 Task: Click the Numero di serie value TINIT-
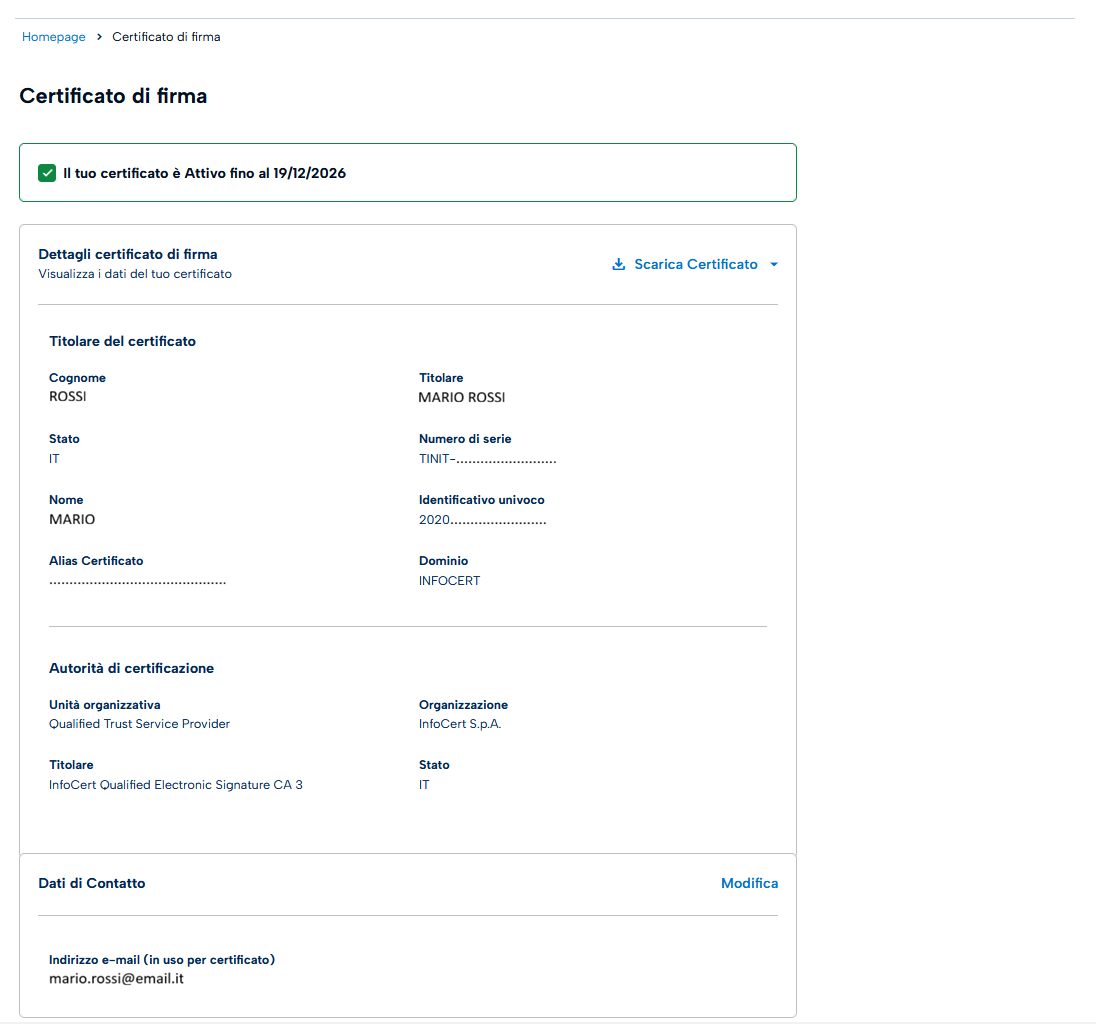487,459
